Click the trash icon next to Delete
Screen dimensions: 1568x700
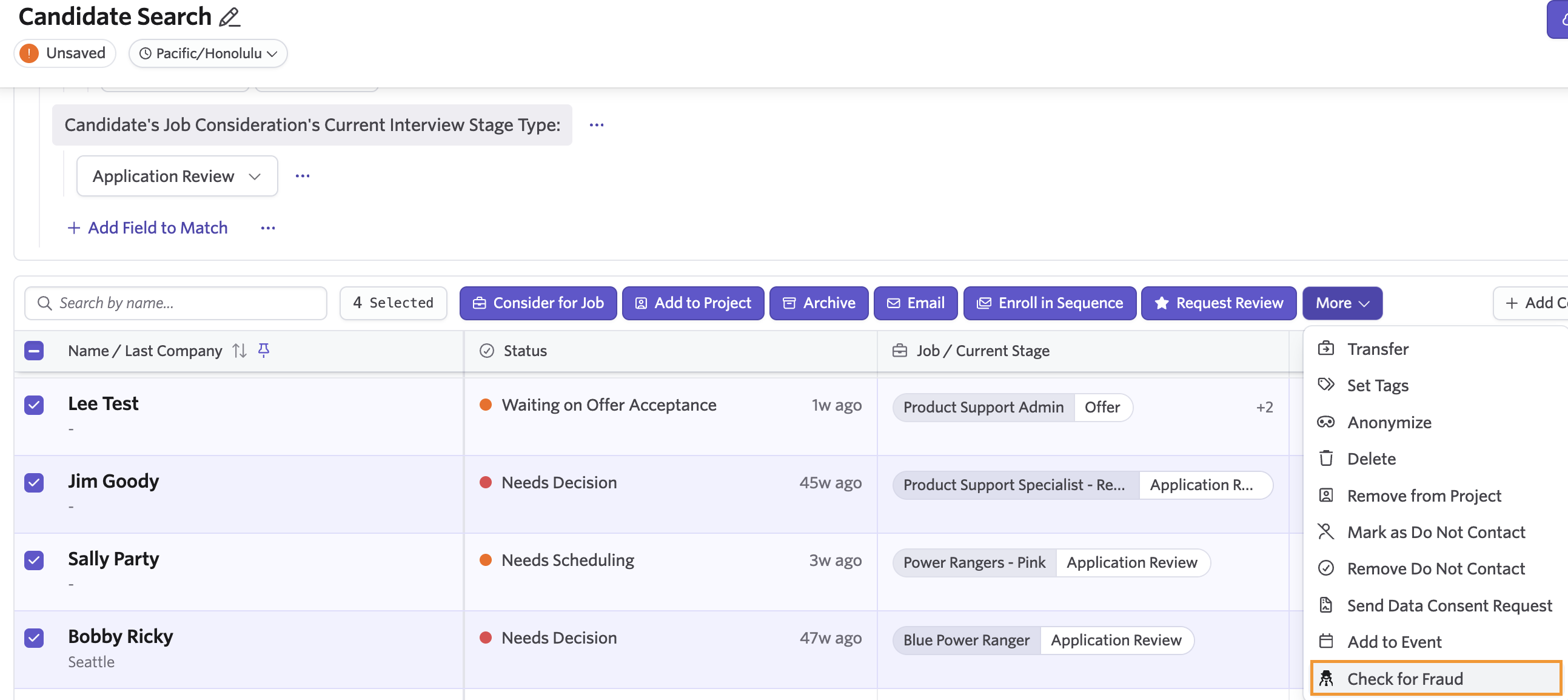(1325, 459)
